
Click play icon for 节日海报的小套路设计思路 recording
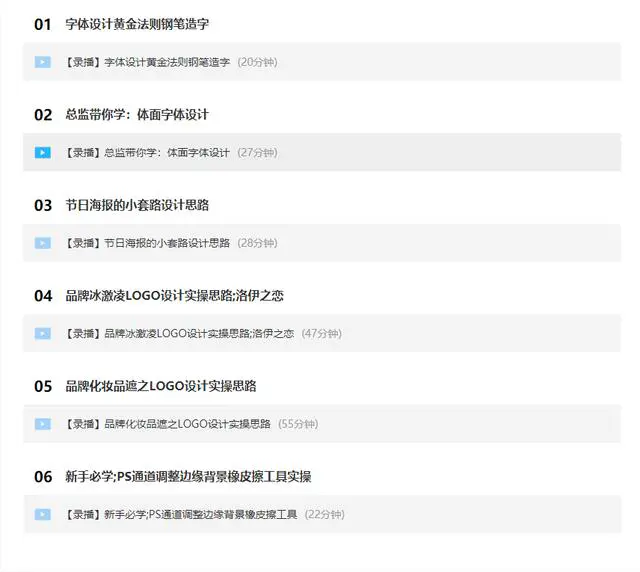43,243
